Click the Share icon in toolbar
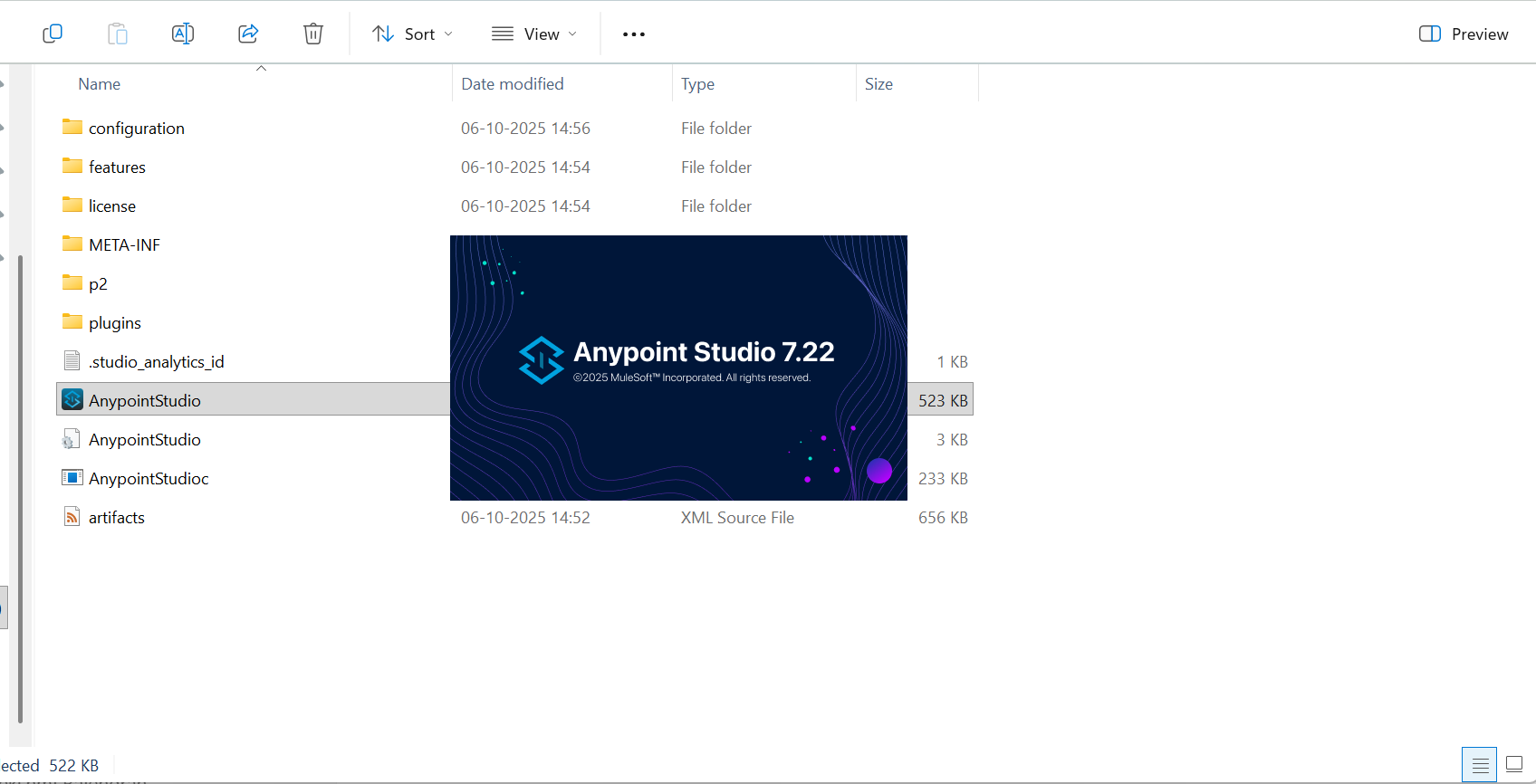Screen dimensions: 1536x784 tap(248, 34)
